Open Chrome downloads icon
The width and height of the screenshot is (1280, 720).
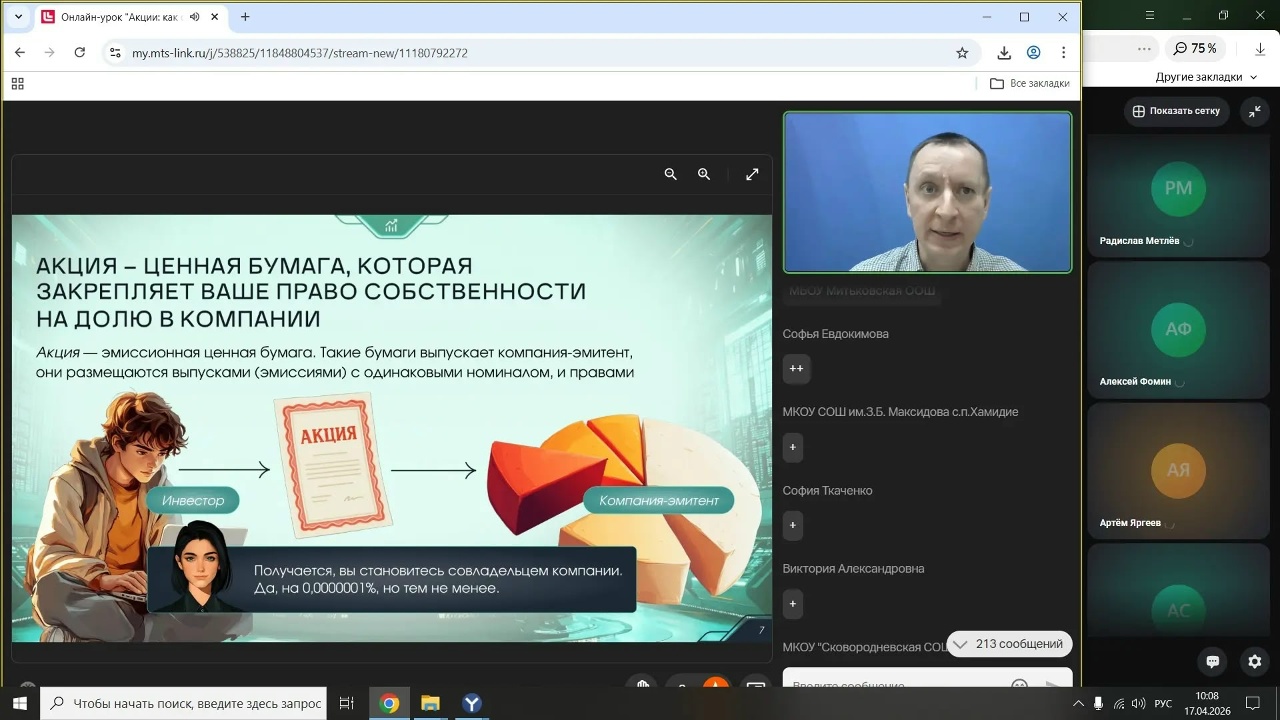(1004, 53)
